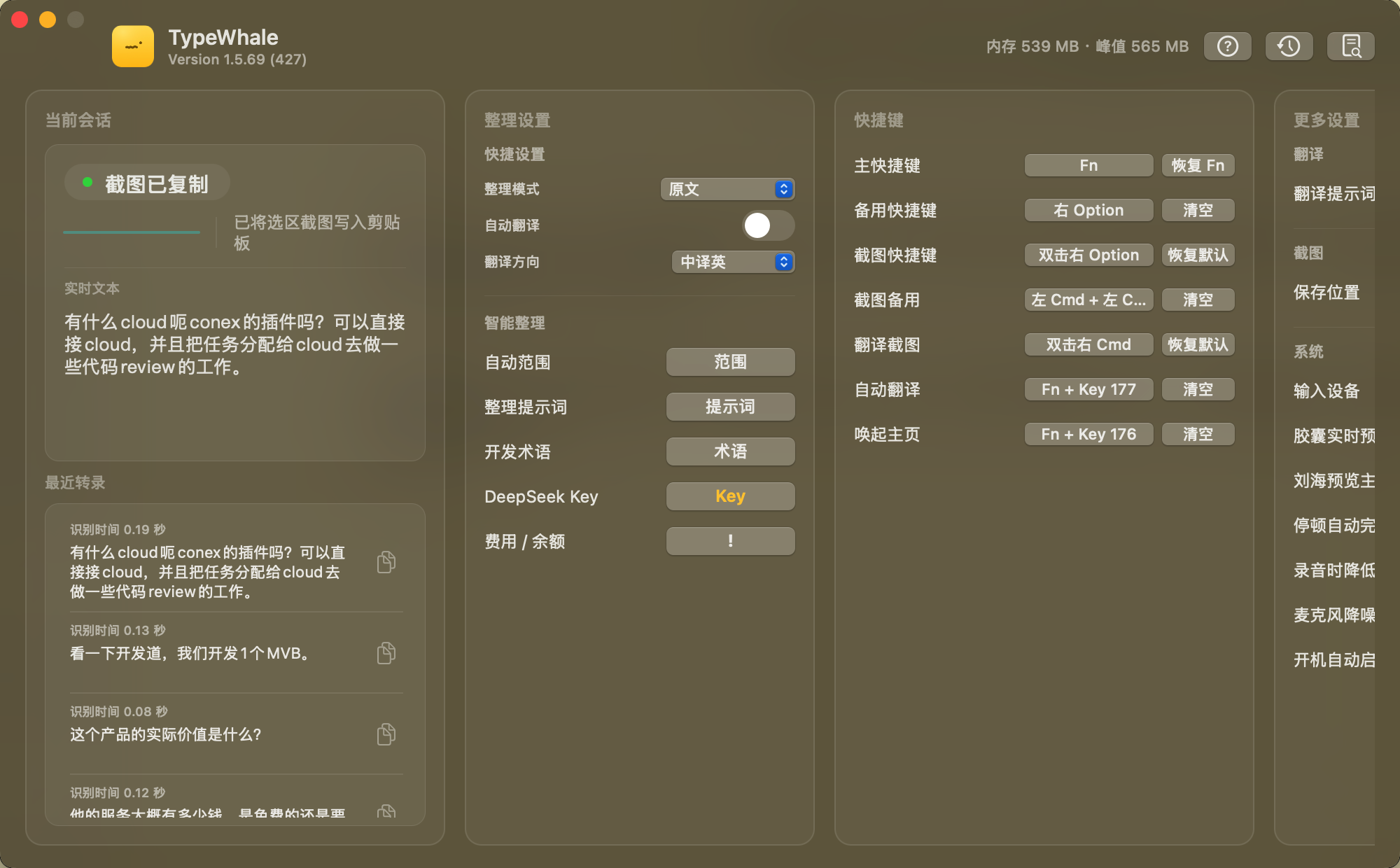Click the DeepSeek Key button

tap(730, 496)
